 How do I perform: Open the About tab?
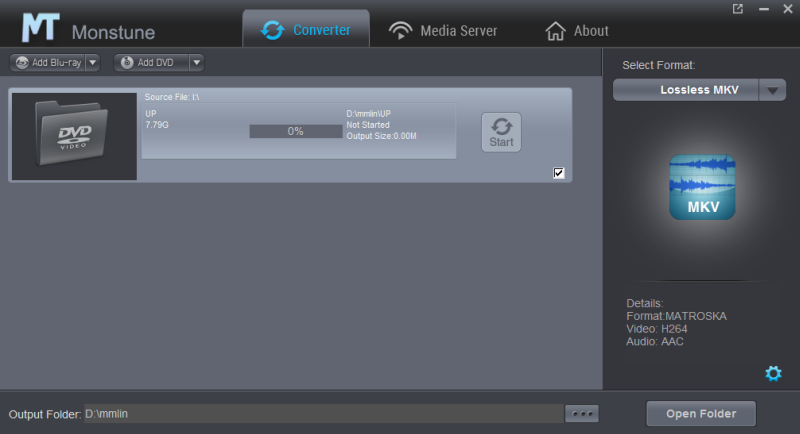click(577, 30)
